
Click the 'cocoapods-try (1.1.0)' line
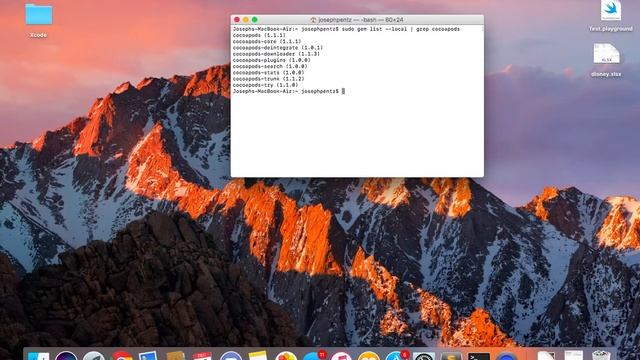pyautogui.click(x=265, y=85)
